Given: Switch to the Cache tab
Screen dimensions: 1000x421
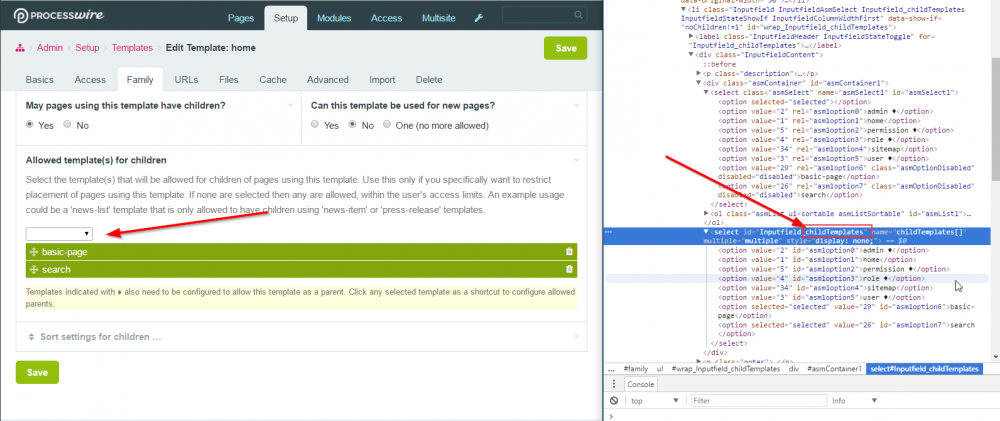Looking at the screenshot, I should [x=272, y=80].
